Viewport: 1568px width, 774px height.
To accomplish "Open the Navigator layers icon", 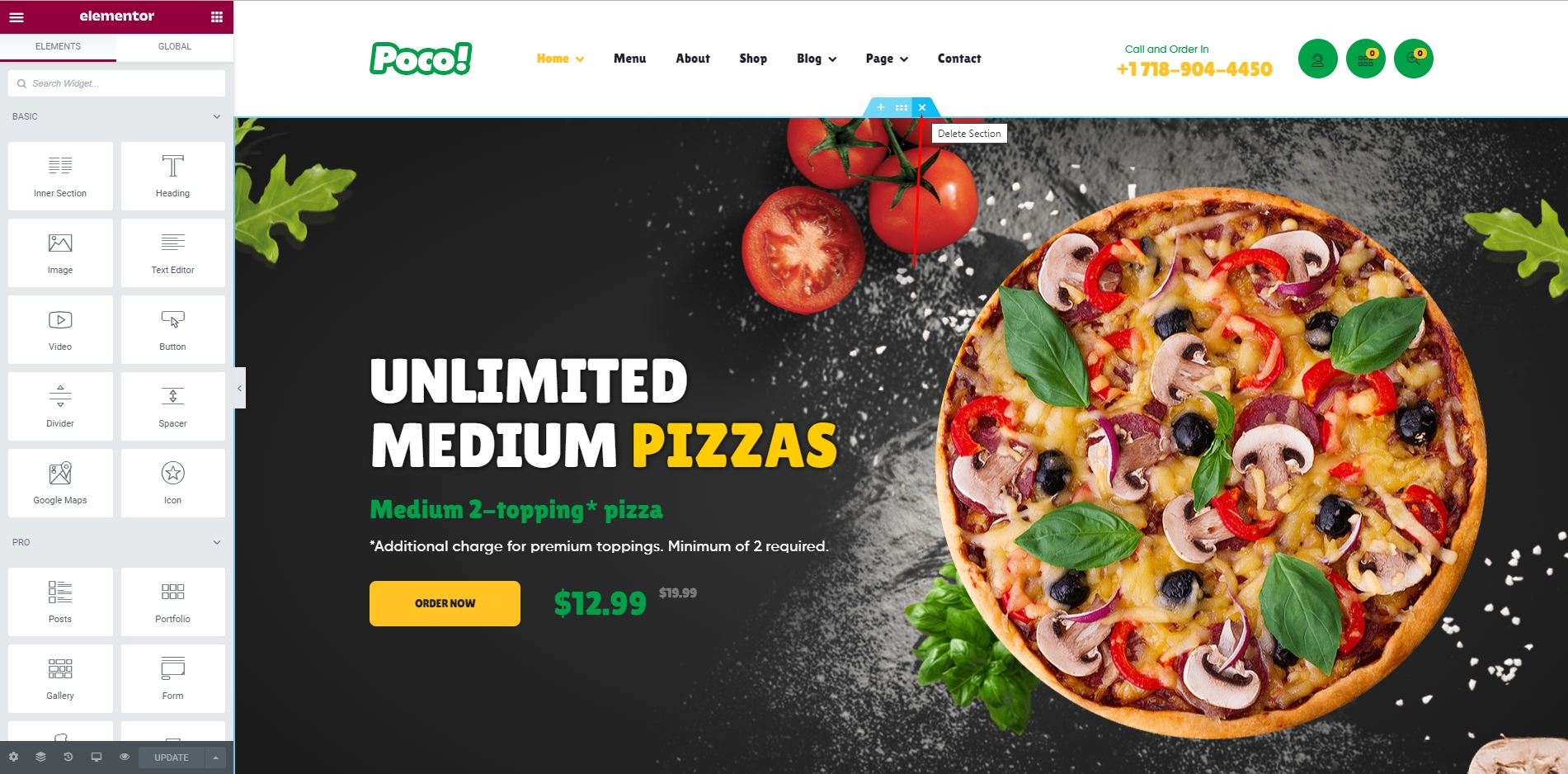I will tap(40, 757).
